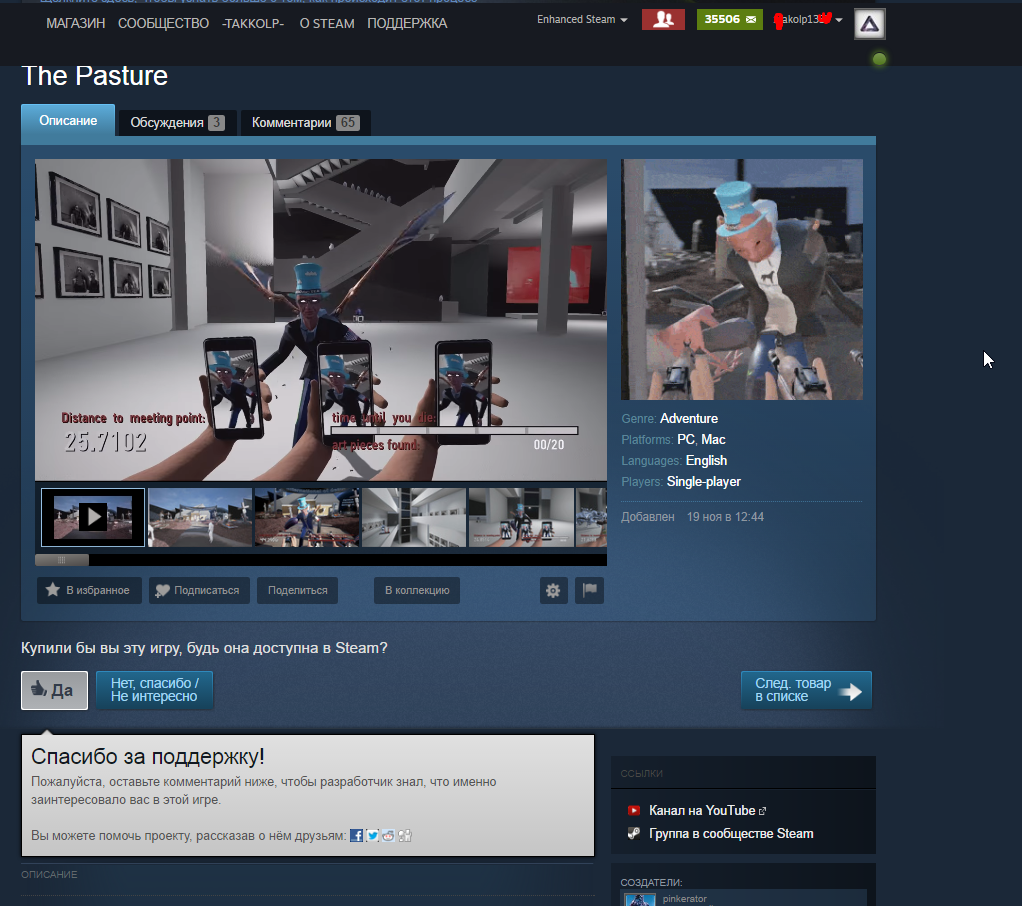Open the СООБЩЕСТВО menu
The height and width of the screenshot is (906, 1022).
164,23
